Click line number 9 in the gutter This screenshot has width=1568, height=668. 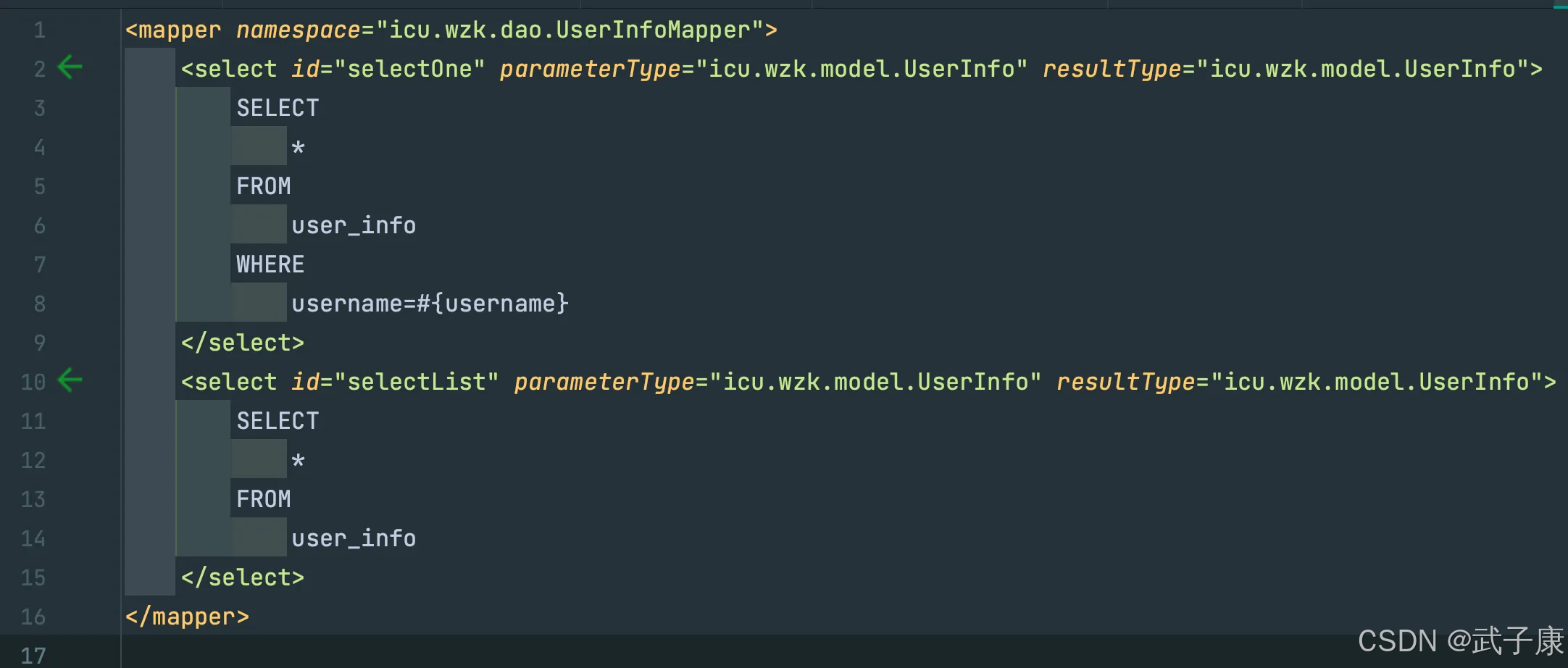(x=39, y=343)
